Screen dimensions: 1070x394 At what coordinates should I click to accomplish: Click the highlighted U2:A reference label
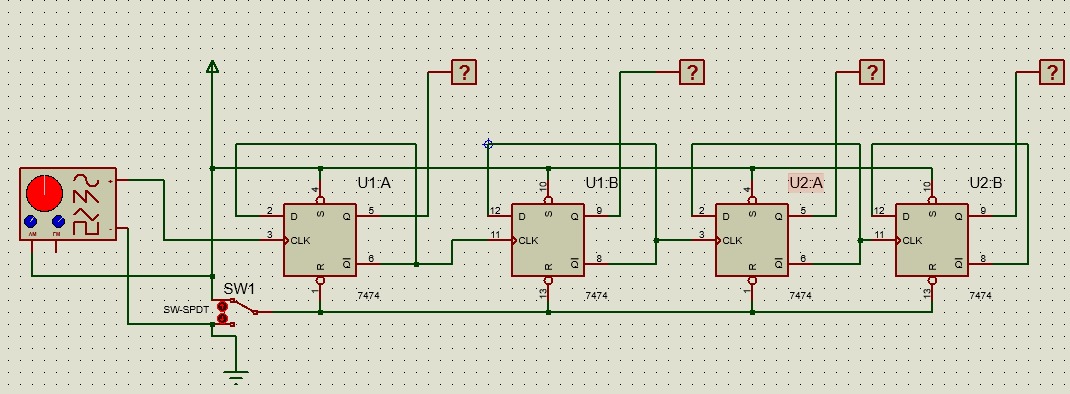(x=806, y=182)
